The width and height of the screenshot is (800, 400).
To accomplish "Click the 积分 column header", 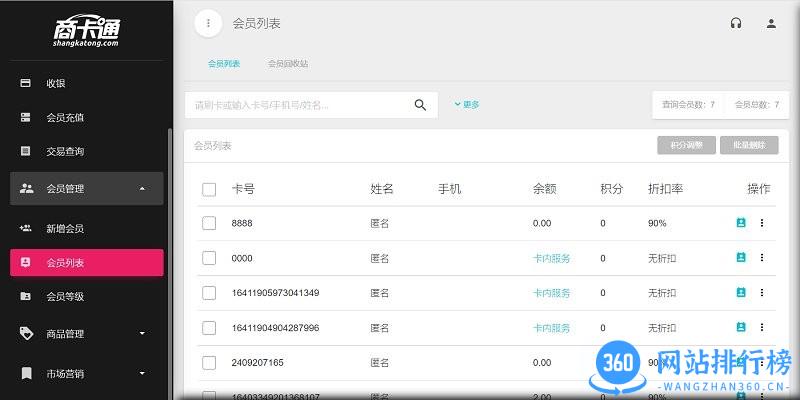I will click(x=612, y=189).
